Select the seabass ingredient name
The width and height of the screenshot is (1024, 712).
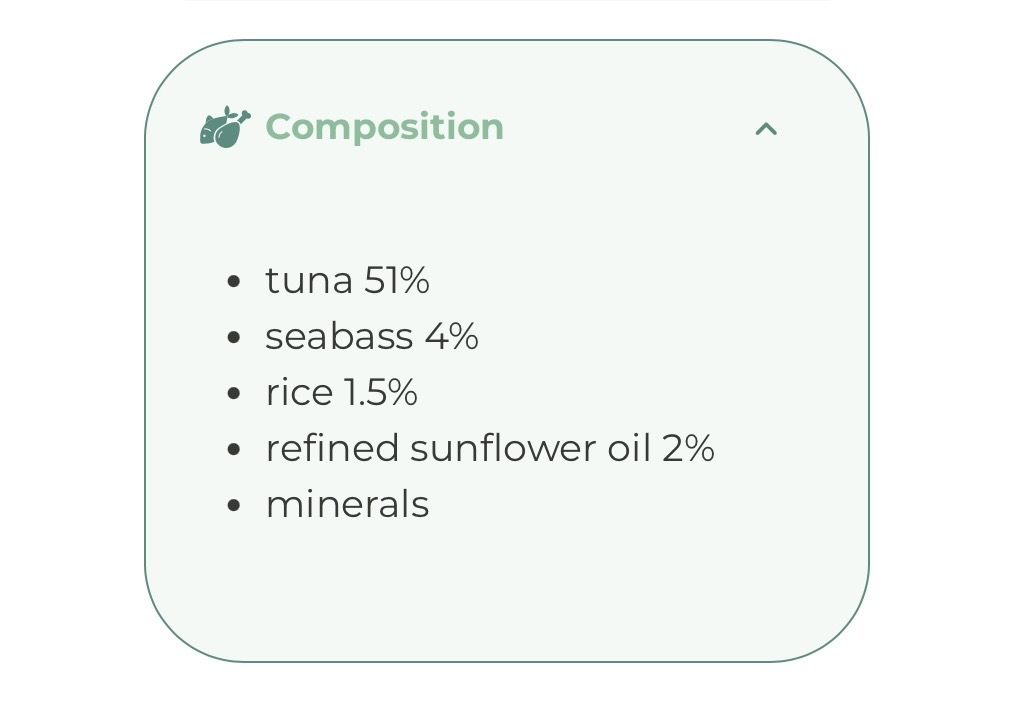(x=339, y=337)
